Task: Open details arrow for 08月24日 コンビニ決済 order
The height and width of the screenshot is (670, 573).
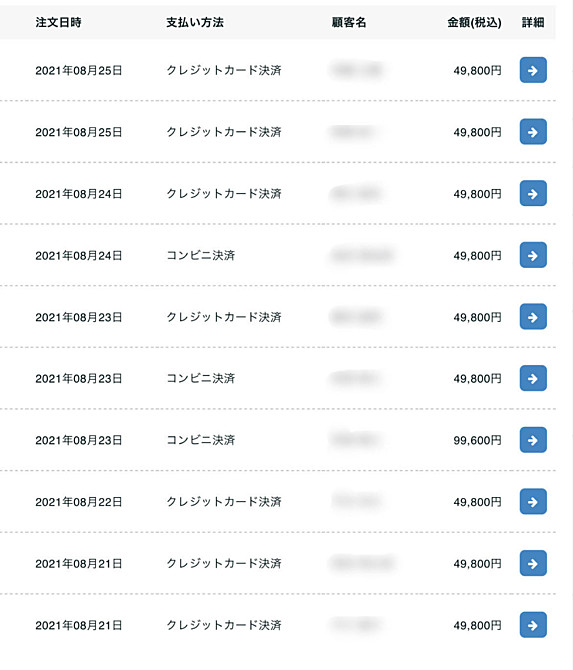Action: (533, 255)
